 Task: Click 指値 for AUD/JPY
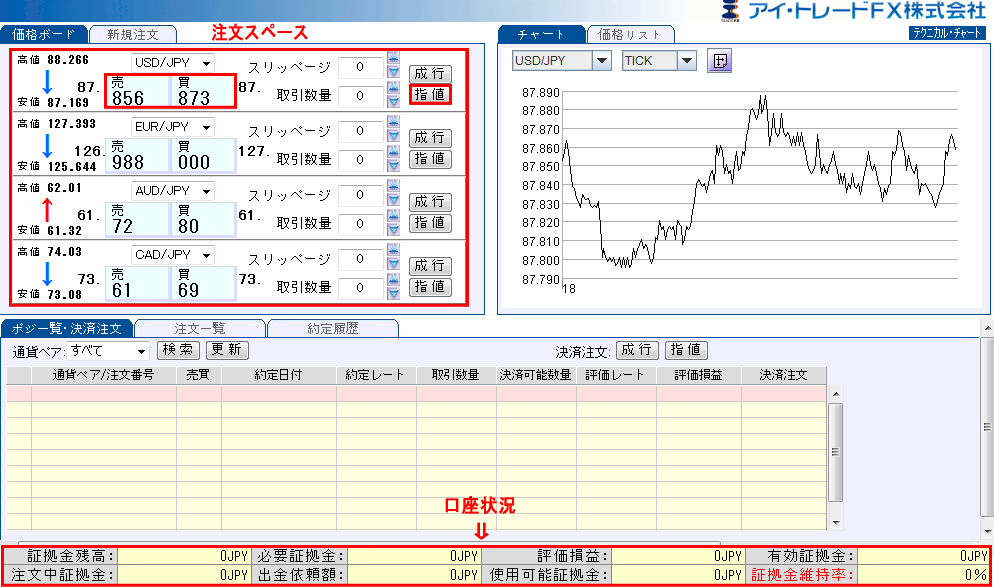[430, 222]
